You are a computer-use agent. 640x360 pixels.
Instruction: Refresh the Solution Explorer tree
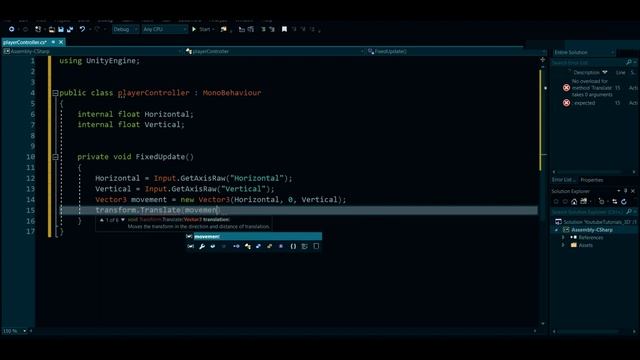(x=624, y=202)
